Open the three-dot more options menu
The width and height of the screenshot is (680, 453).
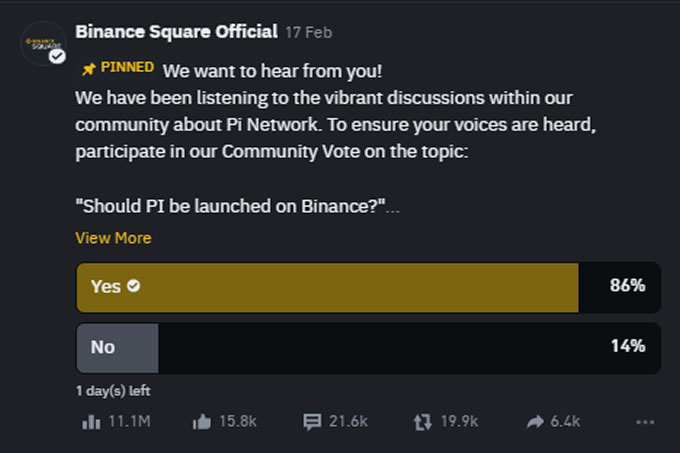pyautogui.click(x=645, y=422)
